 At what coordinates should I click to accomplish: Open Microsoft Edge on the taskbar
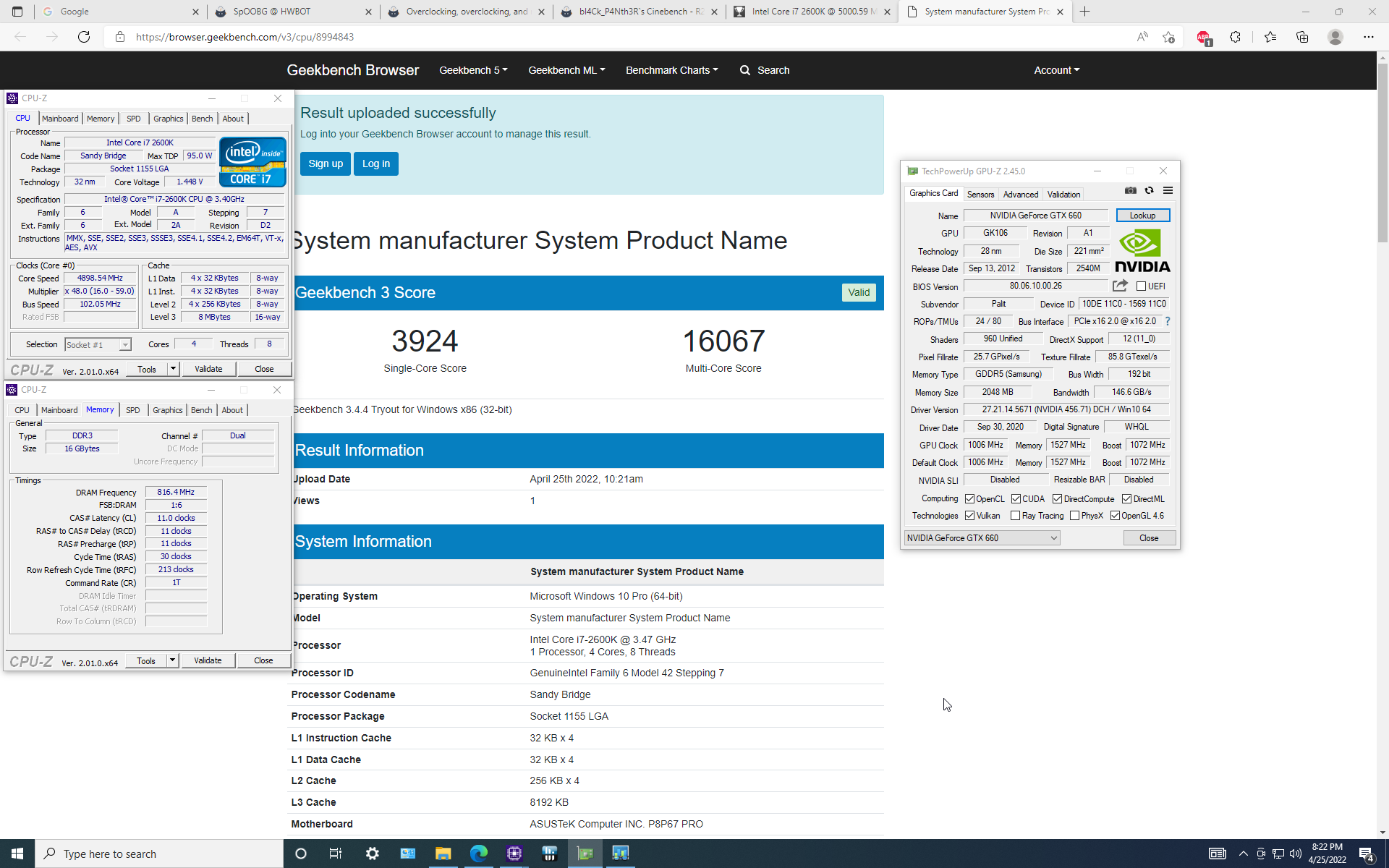click(x=478, y=854)
